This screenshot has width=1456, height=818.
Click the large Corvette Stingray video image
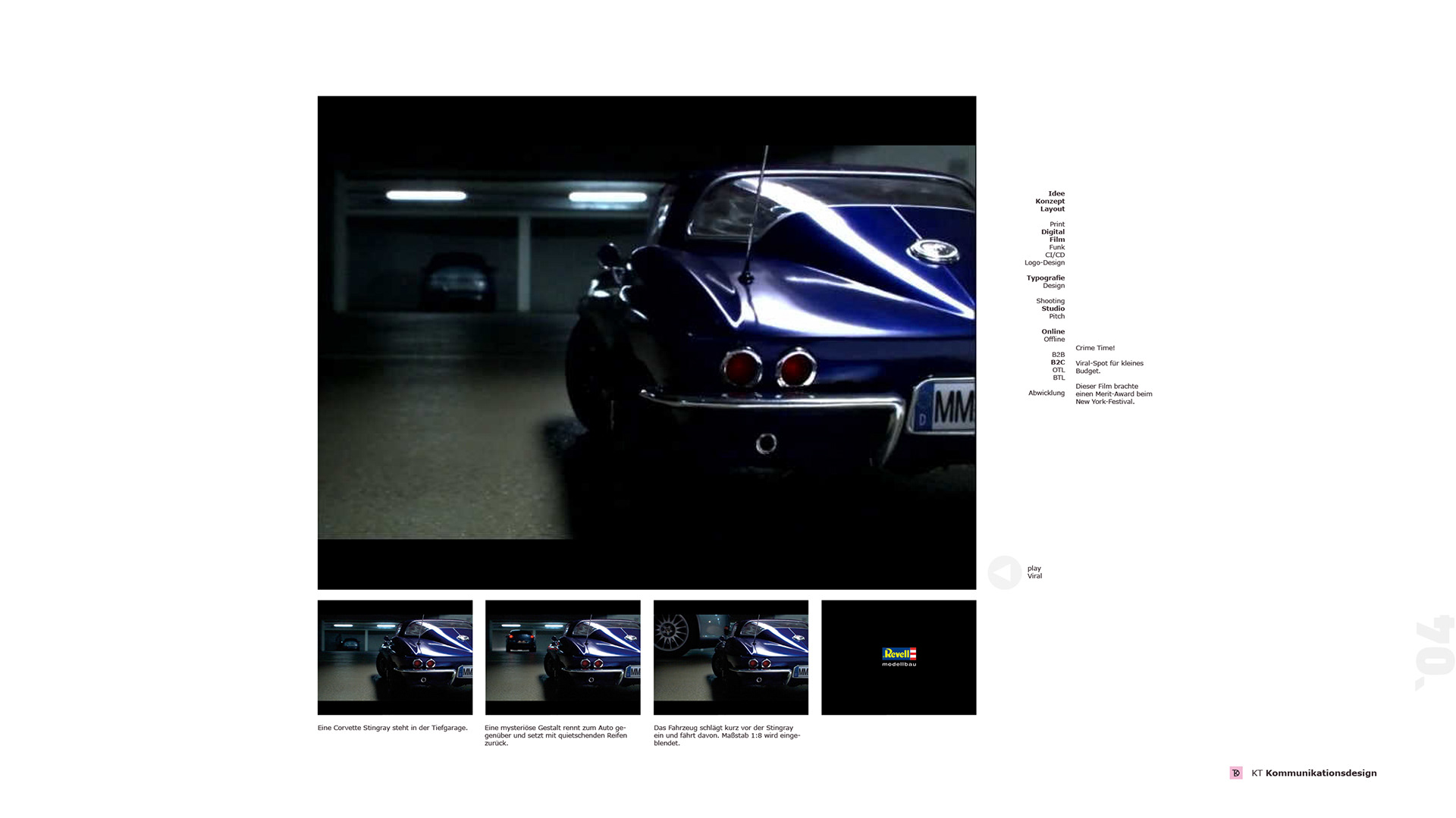[x=646, y=342]
